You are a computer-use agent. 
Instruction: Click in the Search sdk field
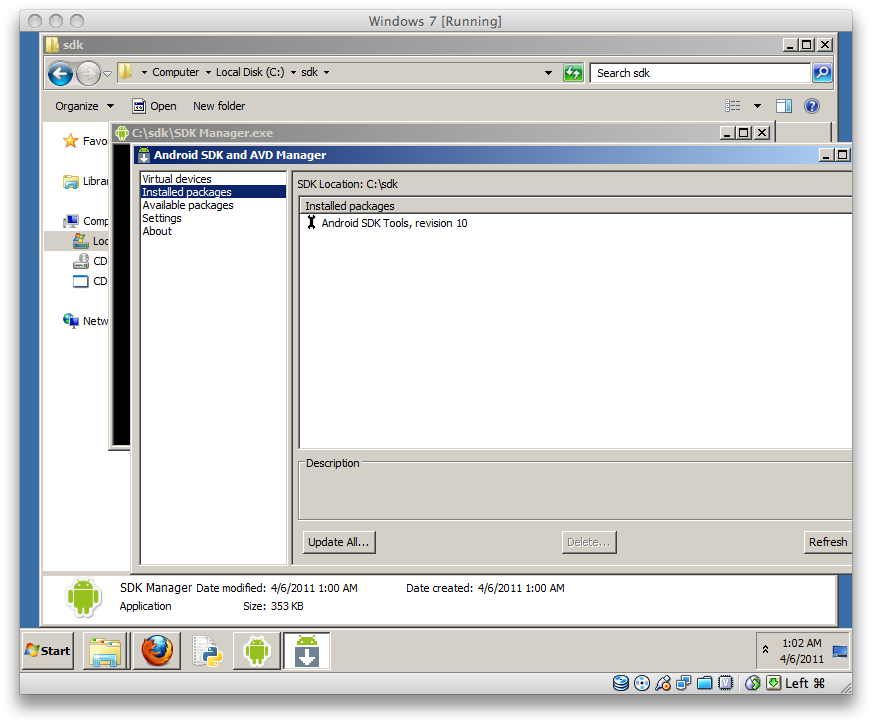[700, 73]
